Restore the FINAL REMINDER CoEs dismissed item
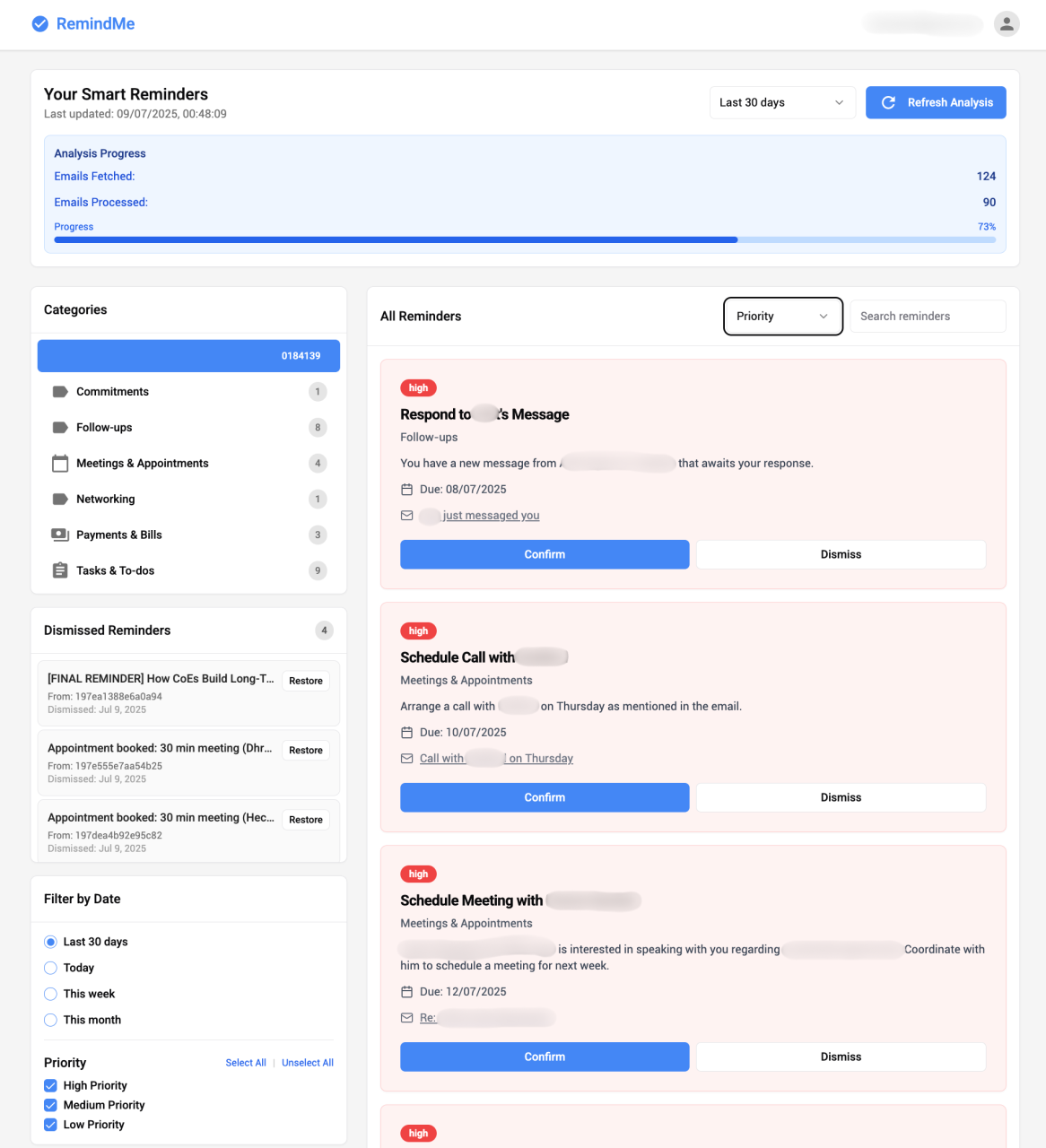The height and width of the screenshot is (1148, 1046). (306, 681)
